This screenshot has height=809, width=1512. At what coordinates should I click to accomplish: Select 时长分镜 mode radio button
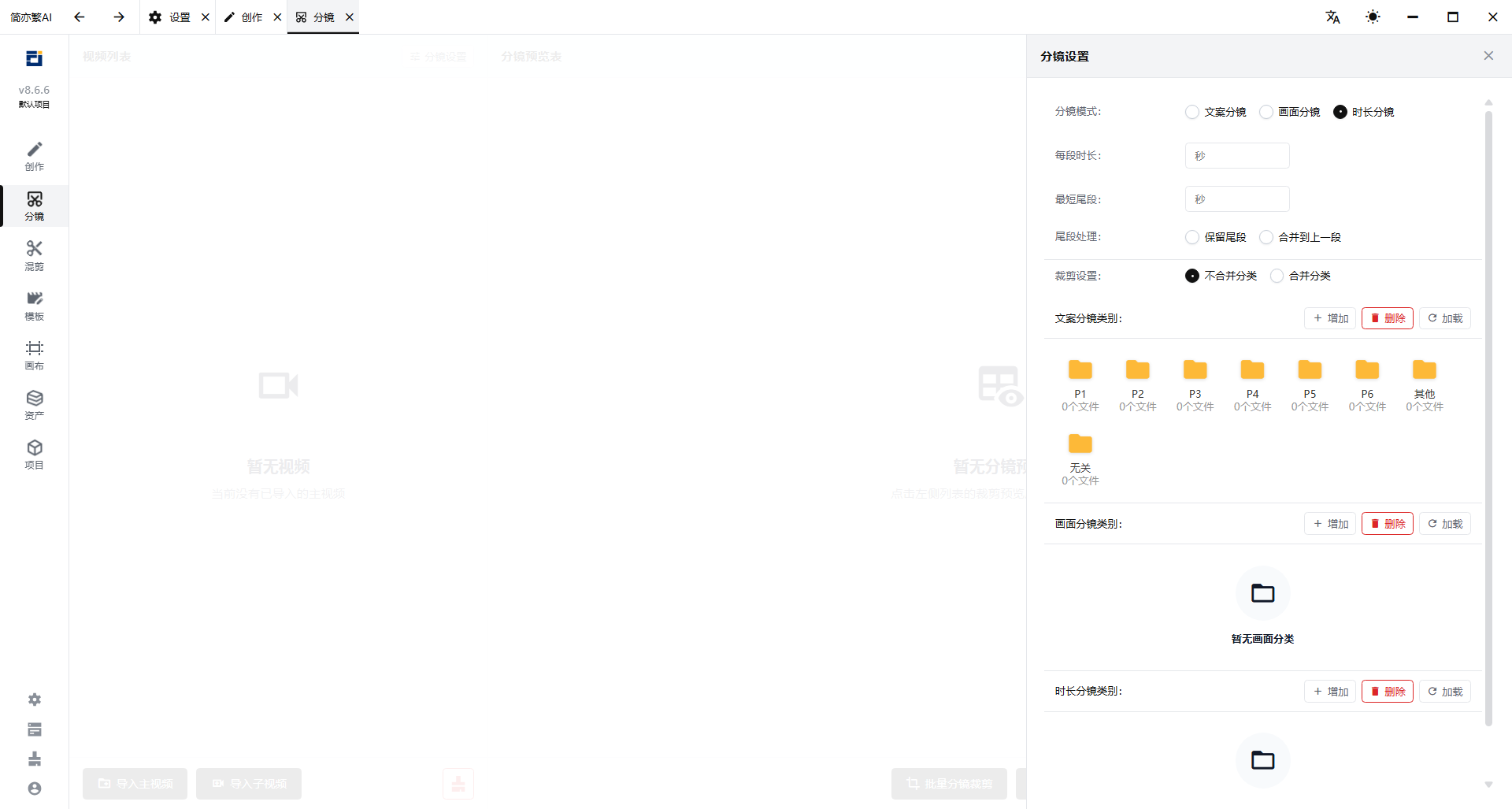[1340, 112]
